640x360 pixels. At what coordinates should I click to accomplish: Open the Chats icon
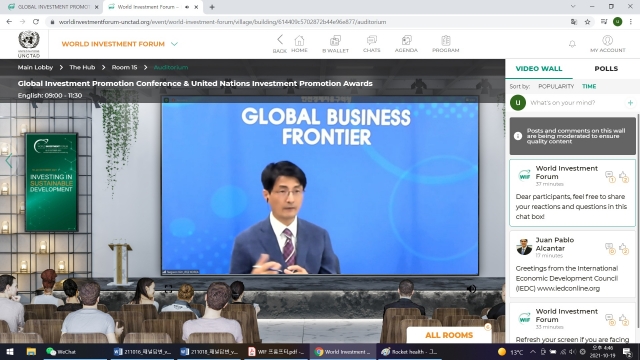tap(371, 40)
